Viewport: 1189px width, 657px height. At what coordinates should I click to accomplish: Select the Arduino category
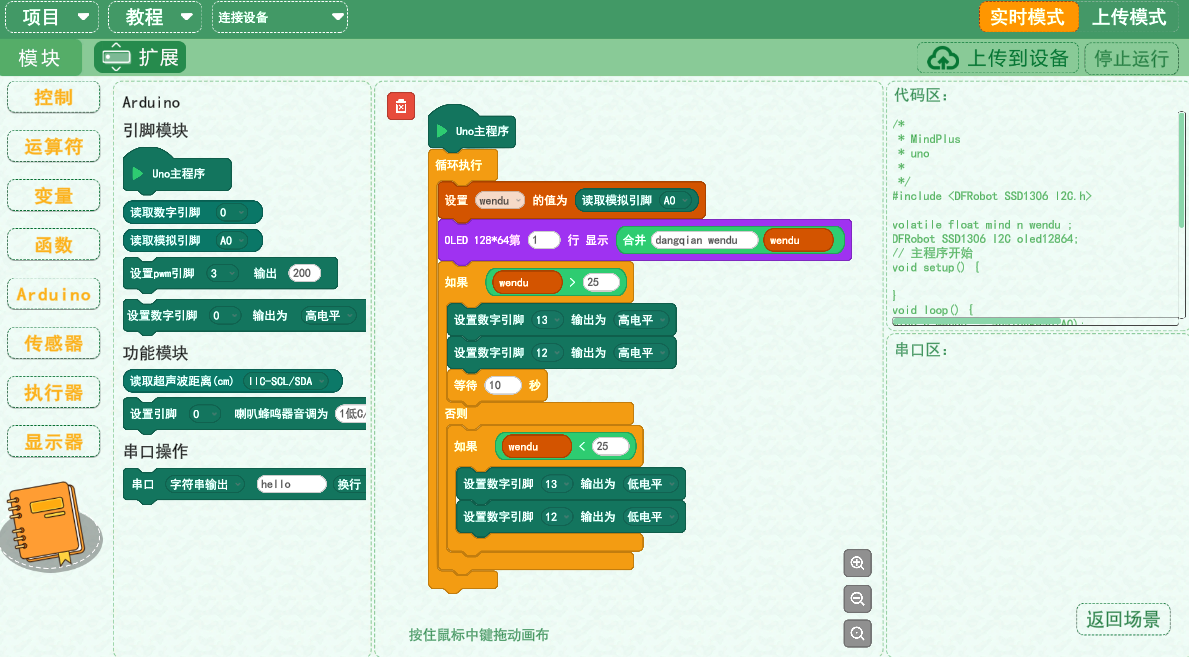tap(53, 294)
